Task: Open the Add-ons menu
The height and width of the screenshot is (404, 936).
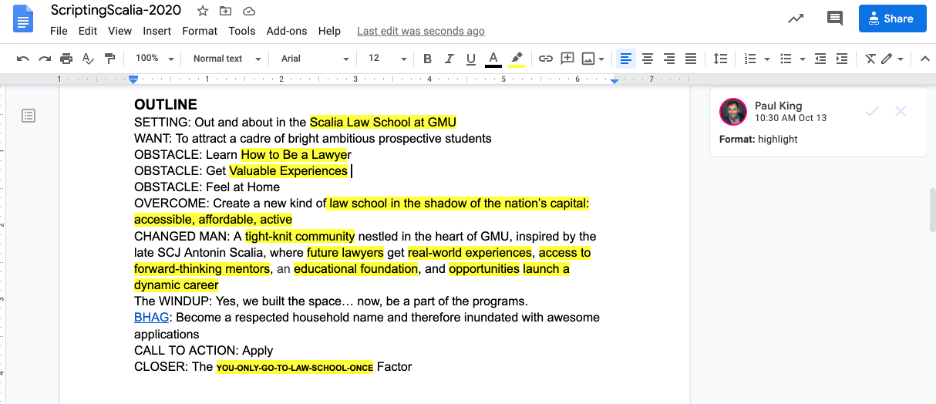Action: [287, 31]
